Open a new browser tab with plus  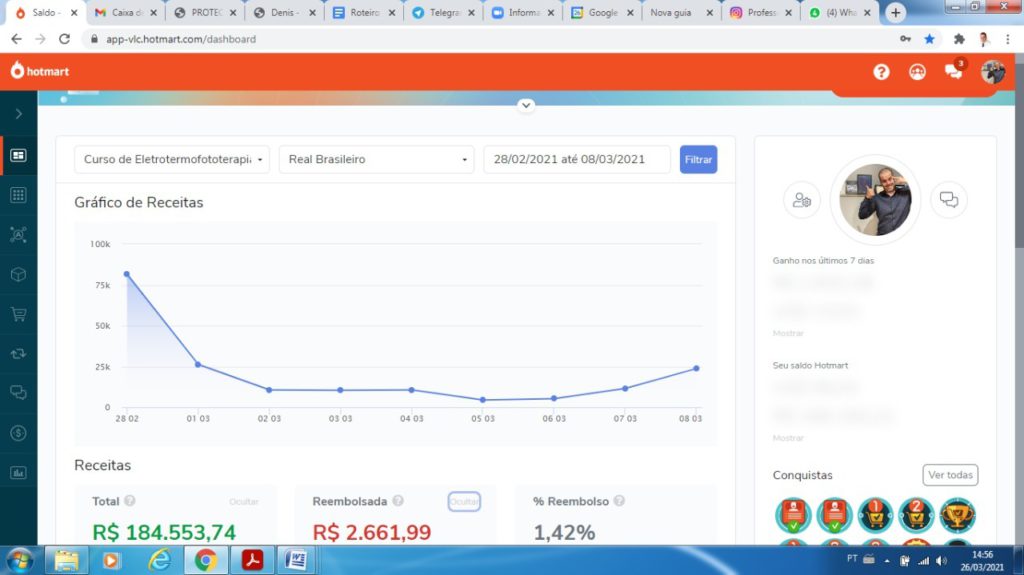[x=895, y=12]
